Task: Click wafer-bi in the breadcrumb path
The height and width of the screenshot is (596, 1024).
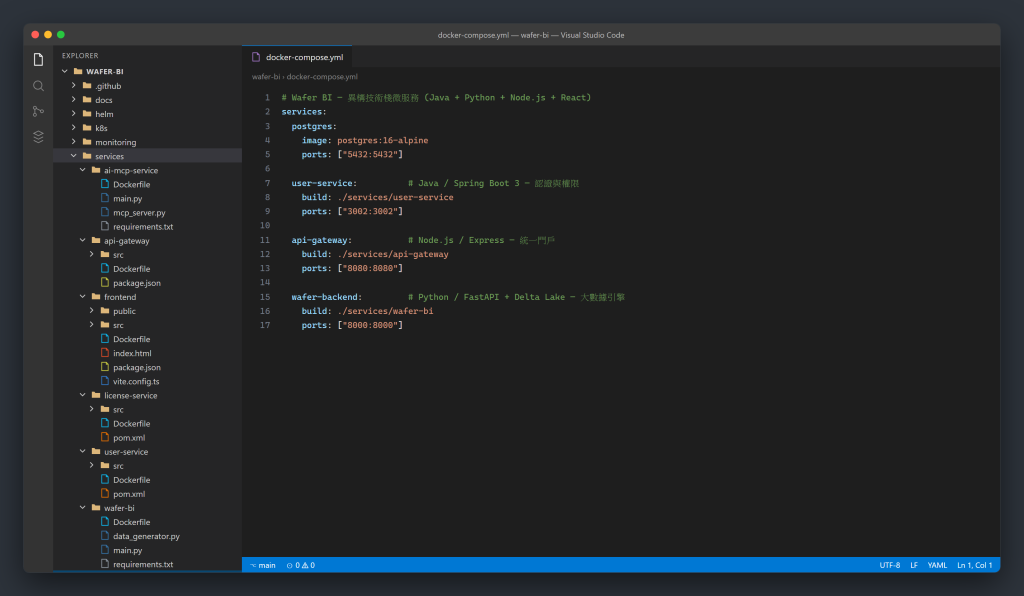Action: [266, 77]
